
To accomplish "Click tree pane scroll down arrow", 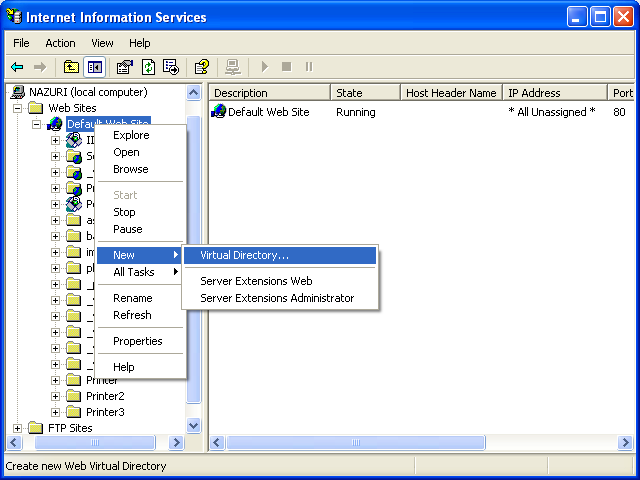I will (193, 426).
